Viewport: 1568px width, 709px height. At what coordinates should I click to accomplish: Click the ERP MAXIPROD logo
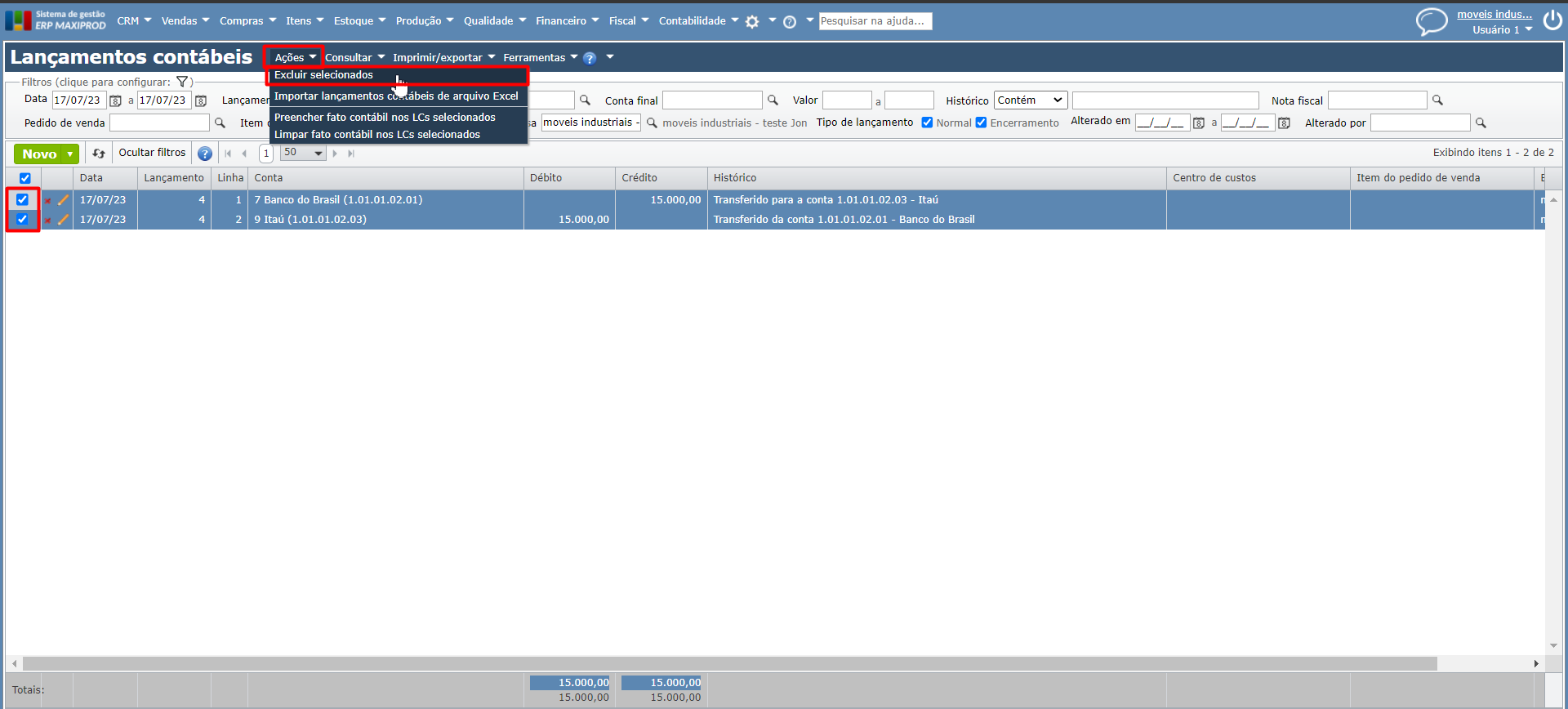[x=56, y=20]
